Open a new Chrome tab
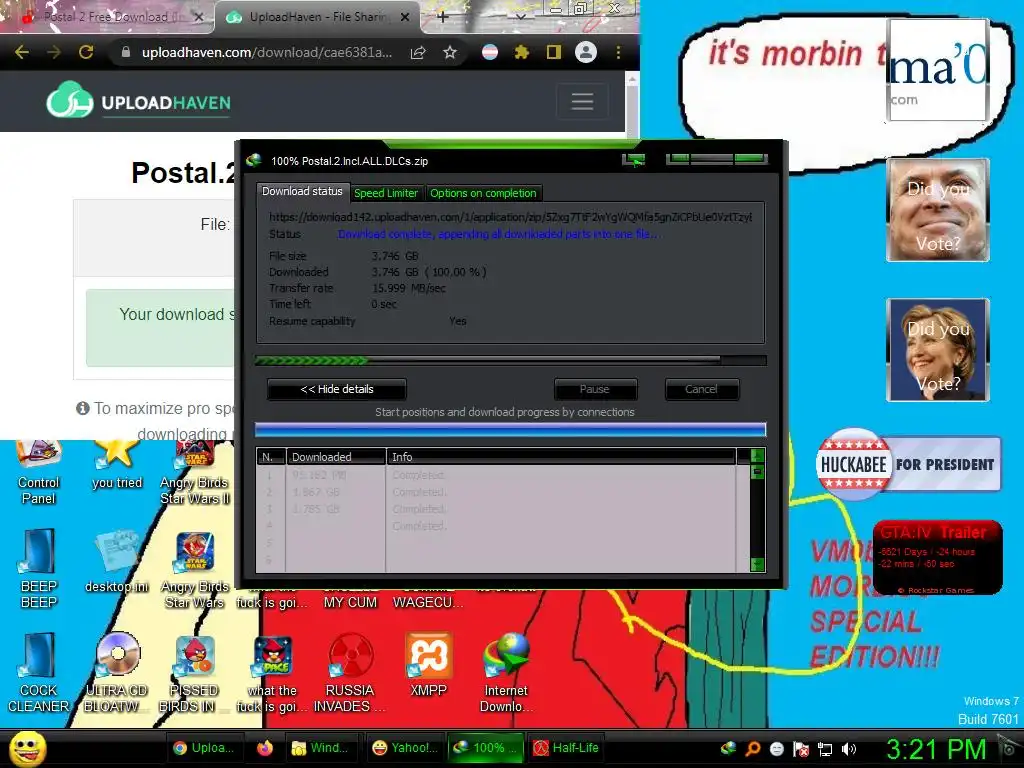 (442, 17)
